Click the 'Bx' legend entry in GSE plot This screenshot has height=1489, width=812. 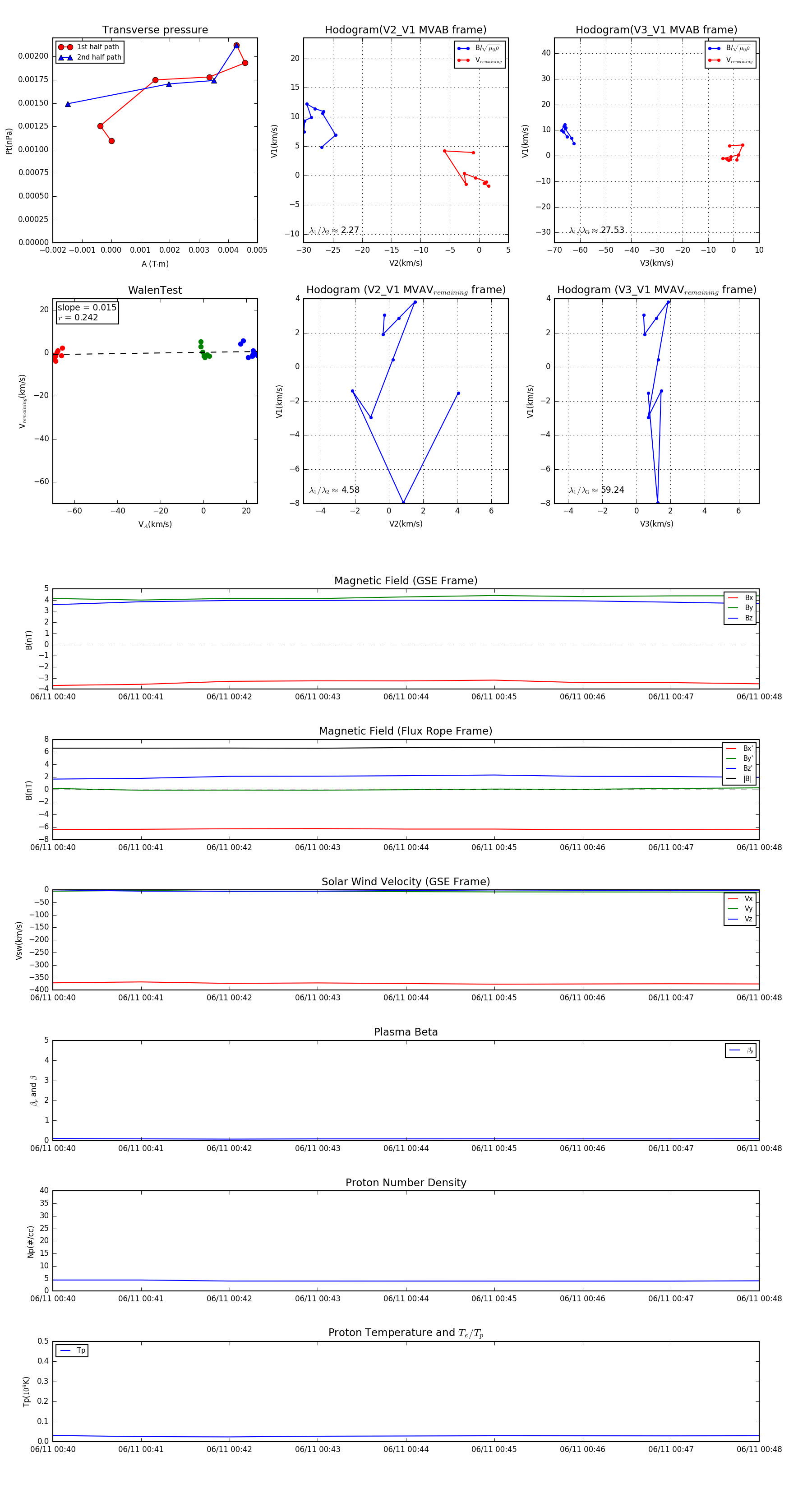tap(740, 598)
